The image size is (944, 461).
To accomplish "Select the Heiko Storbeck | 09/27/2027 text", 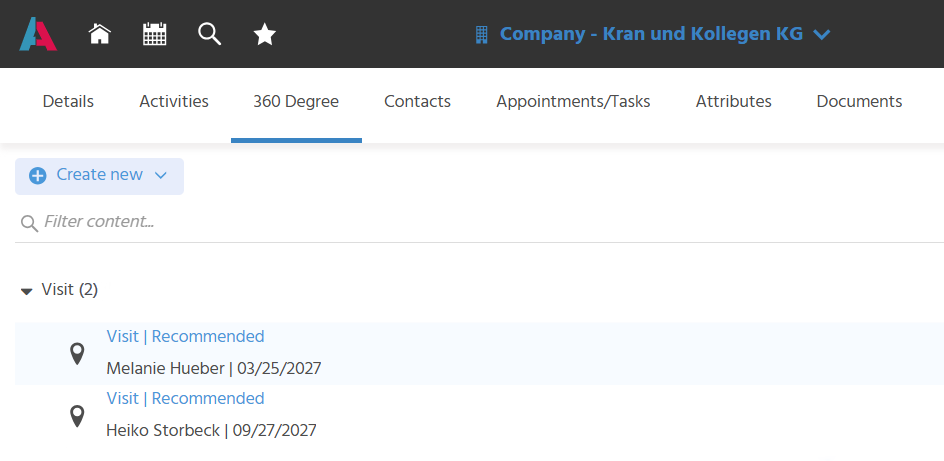I will click(x=211, y=431).
